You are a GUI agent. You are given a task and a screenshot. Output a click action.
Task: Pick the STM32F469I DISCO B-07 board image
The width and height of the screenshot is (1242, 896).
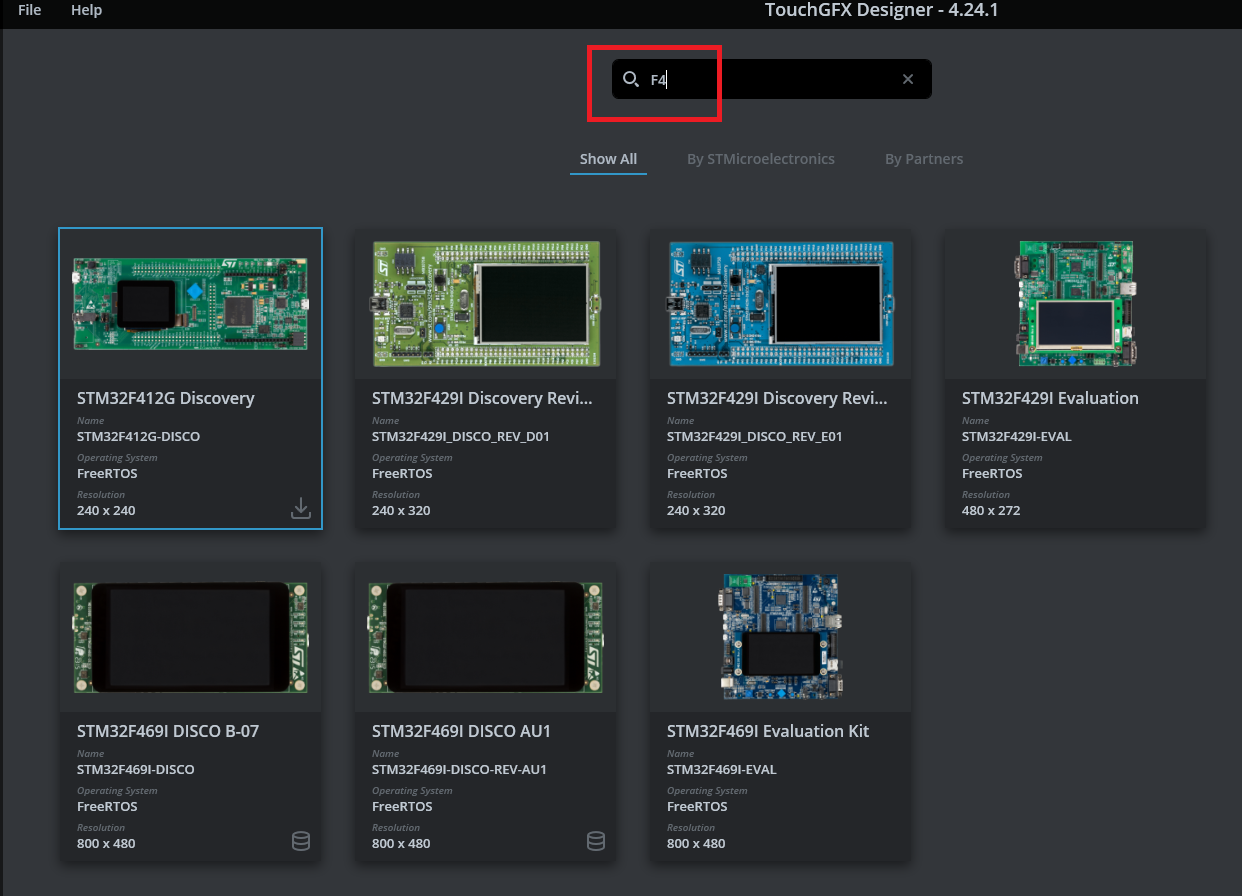[190, 637]
